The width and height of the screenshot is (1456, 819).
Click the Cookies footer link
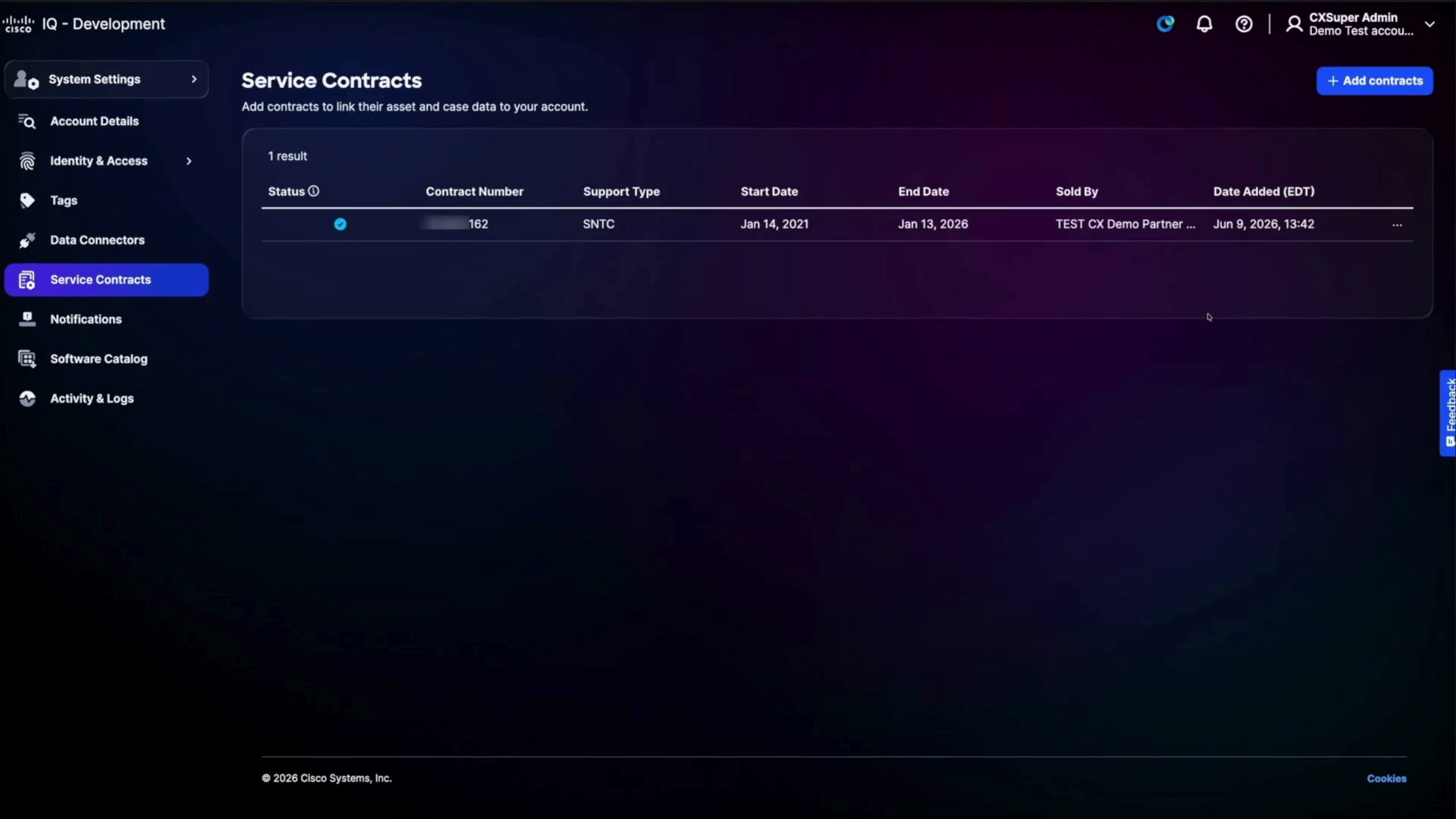tap(1386, 779)
